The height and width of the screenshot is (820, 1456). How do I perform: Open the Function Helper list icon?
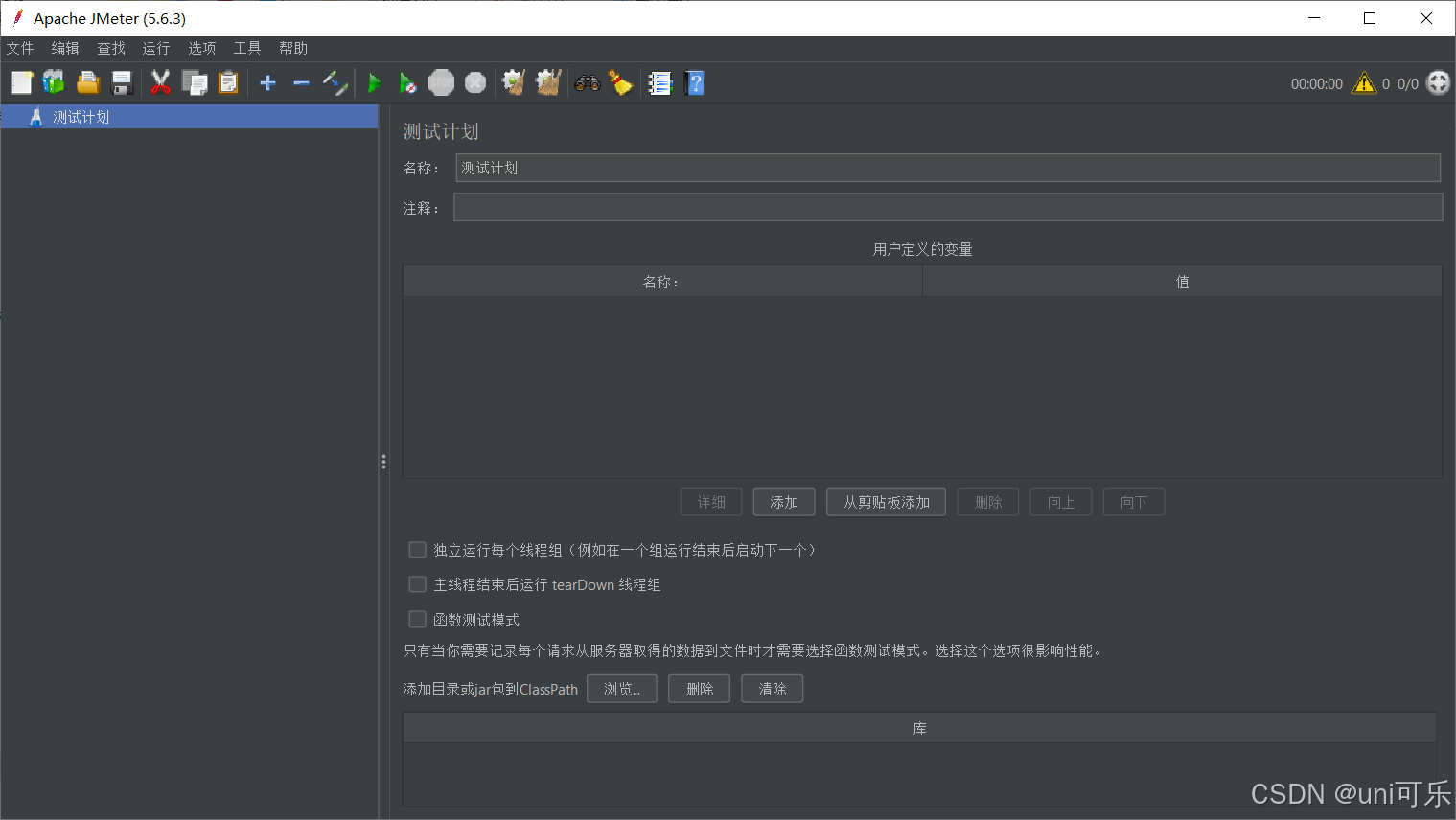pyautogui.click(x=660, y=83)
